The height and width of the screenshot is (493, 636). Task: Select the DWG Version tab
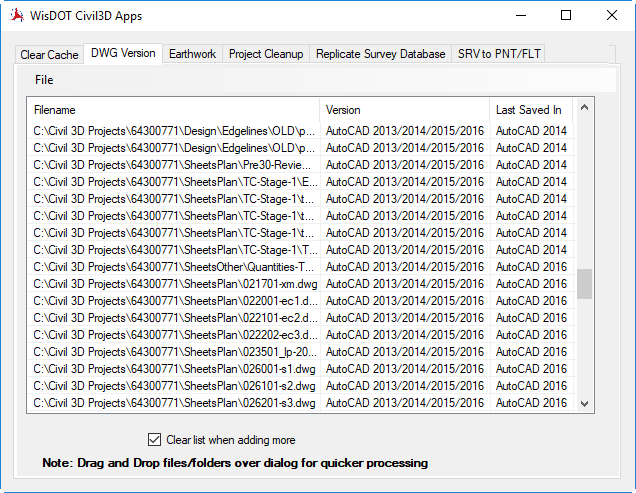point(123,53)
